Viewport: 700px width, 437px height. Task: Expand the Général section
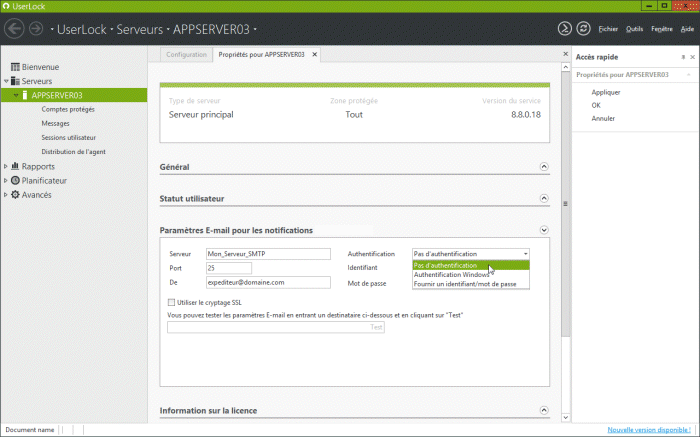point(544,166)
